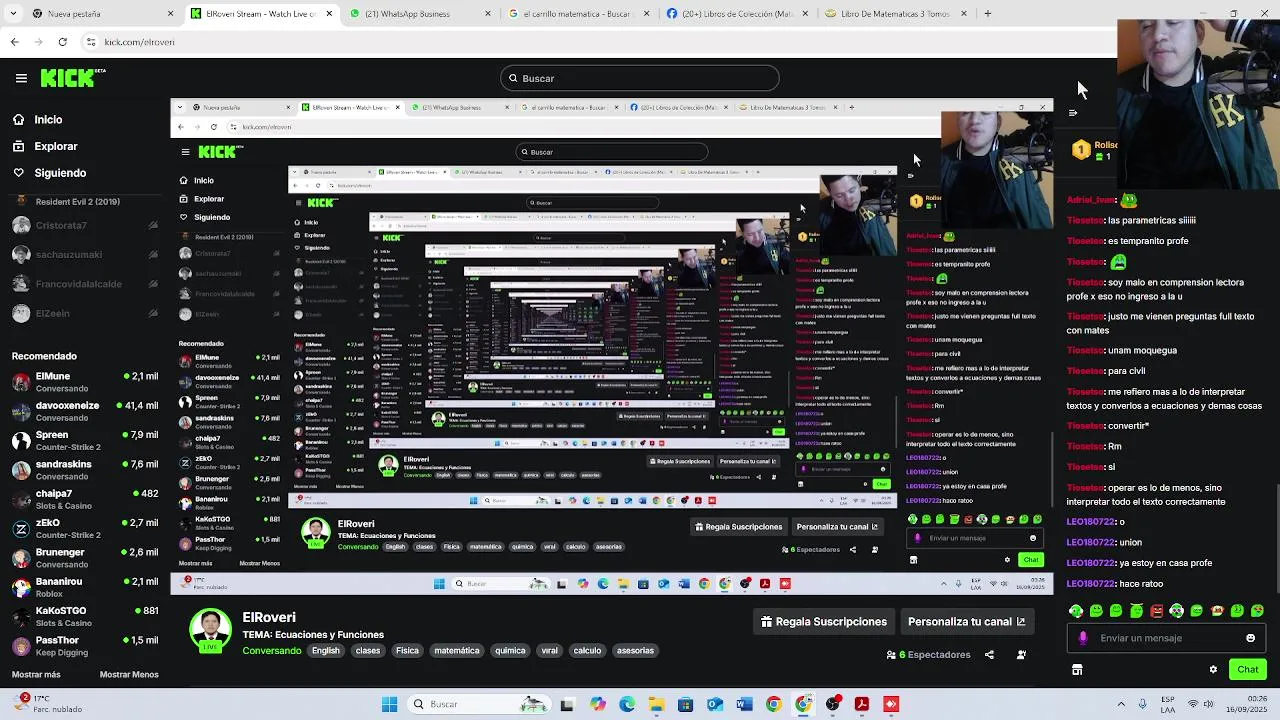Open the ElMune recommended channel
This screenshot has height=720, width=1280.
point(84,382)
